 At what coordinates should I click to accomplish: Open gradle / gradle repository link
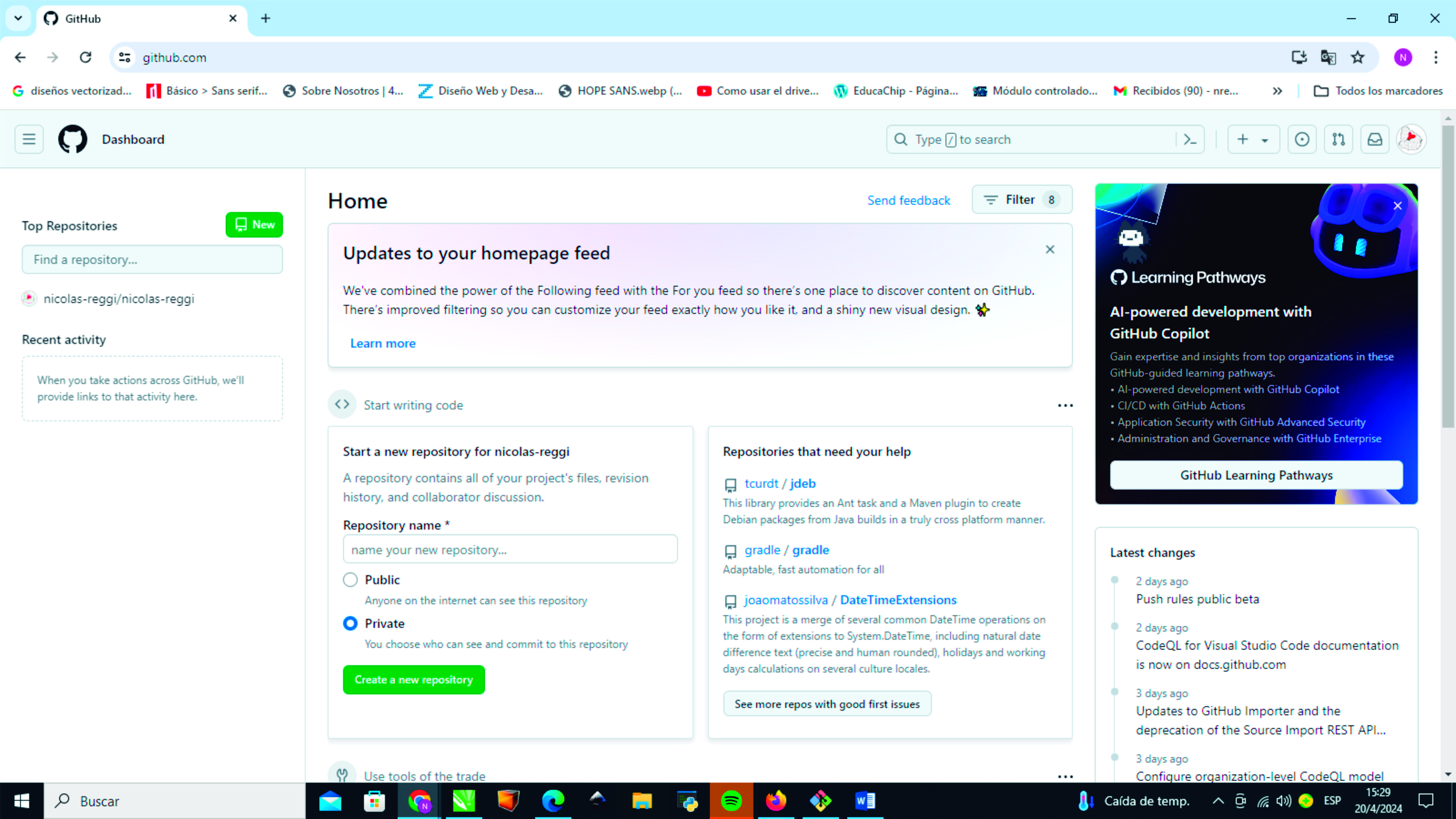(x=787, y=550)
